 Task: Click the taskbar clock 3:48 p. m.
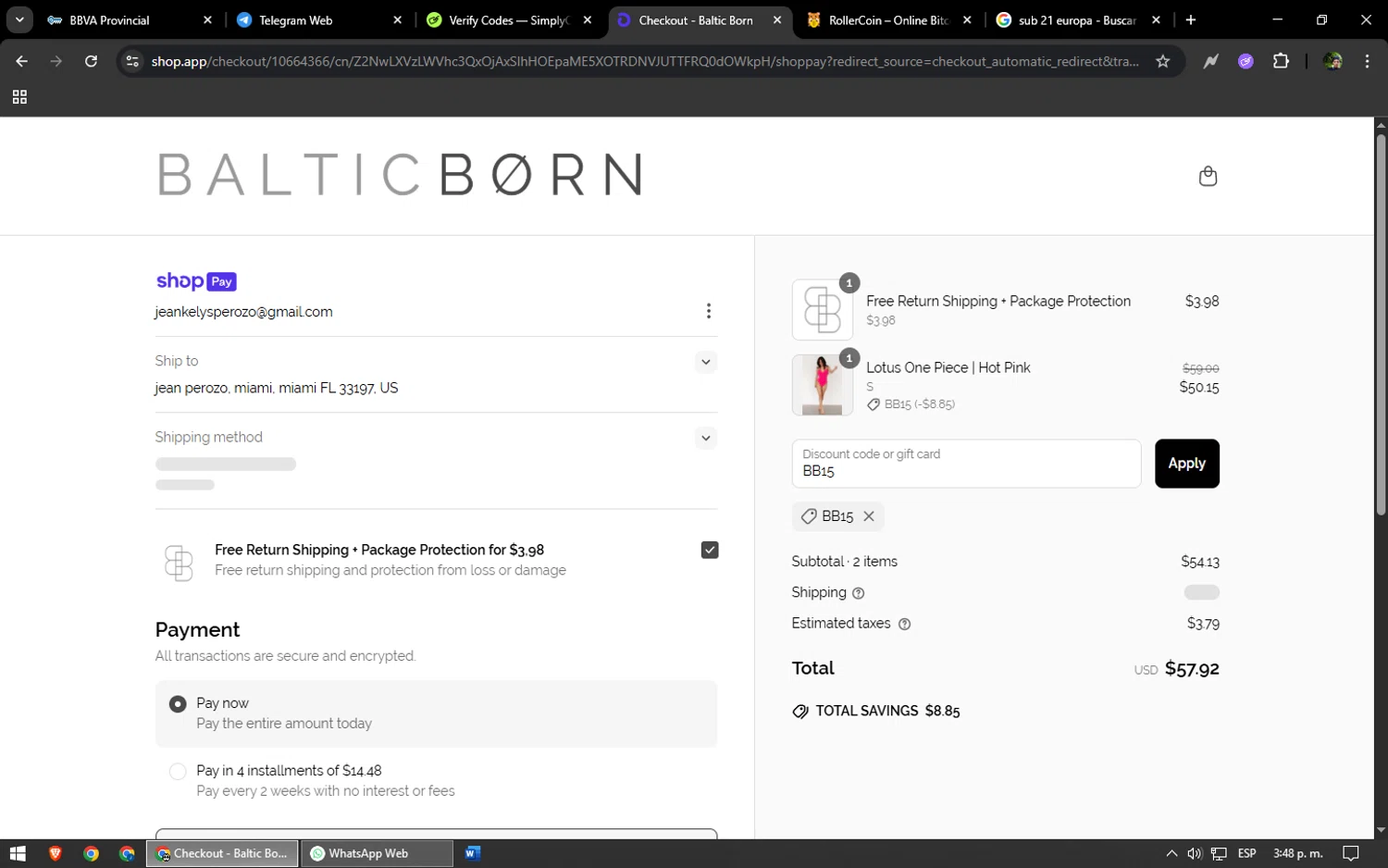pyautogui.click(x=1297, y=853)
